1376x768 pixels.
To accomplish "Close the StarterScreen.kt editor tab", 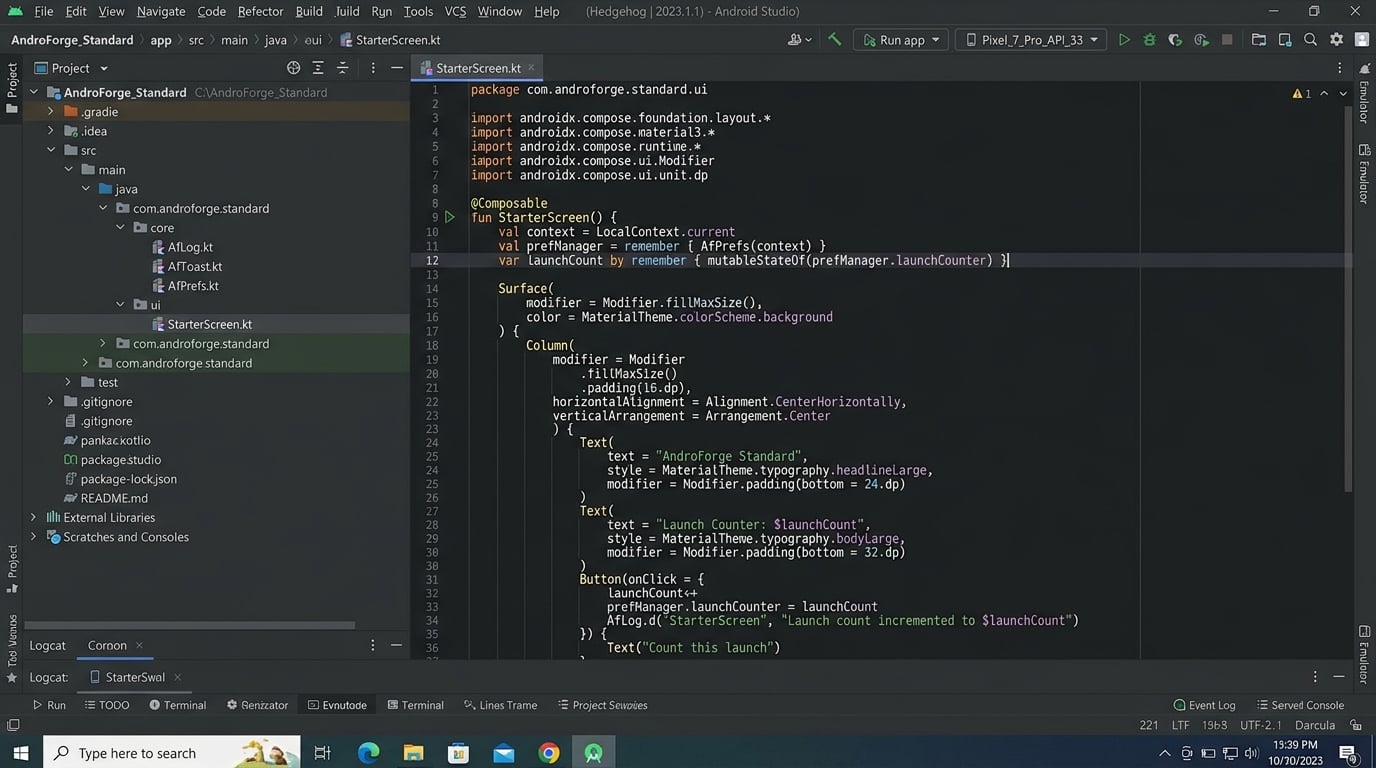I will tap(532, 68).
